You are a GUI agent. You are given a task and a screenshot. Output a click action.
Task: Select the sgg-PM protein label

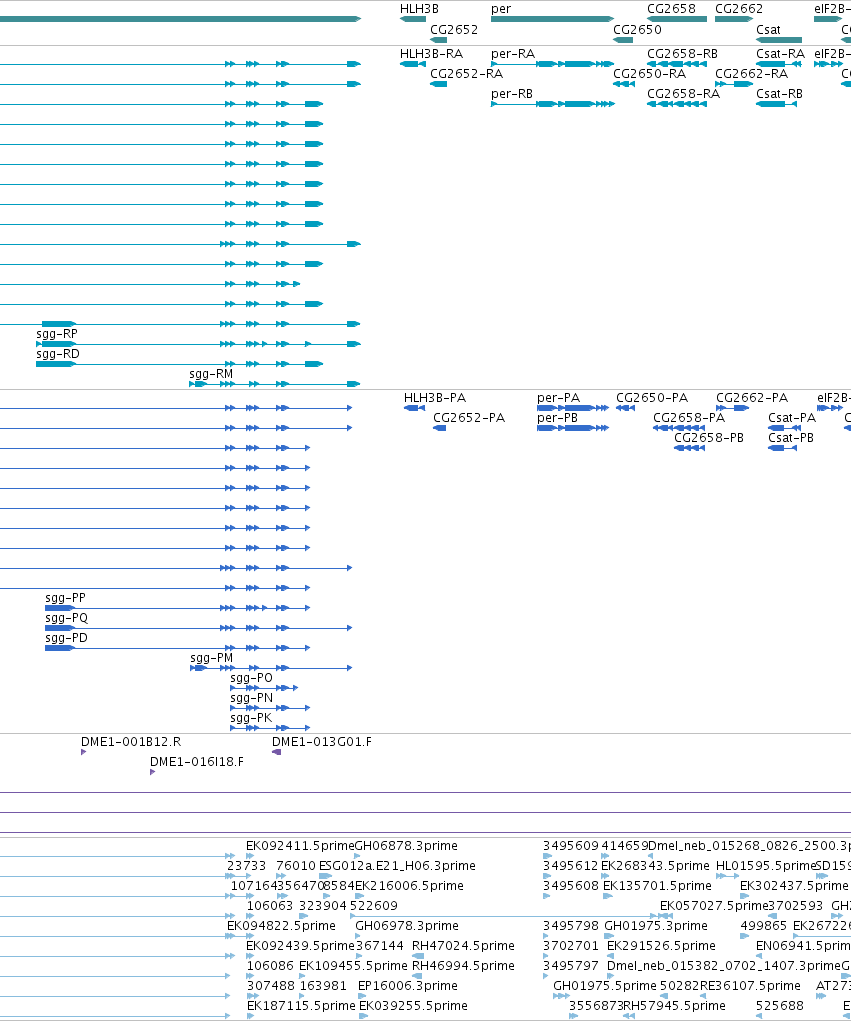[212, 658]
